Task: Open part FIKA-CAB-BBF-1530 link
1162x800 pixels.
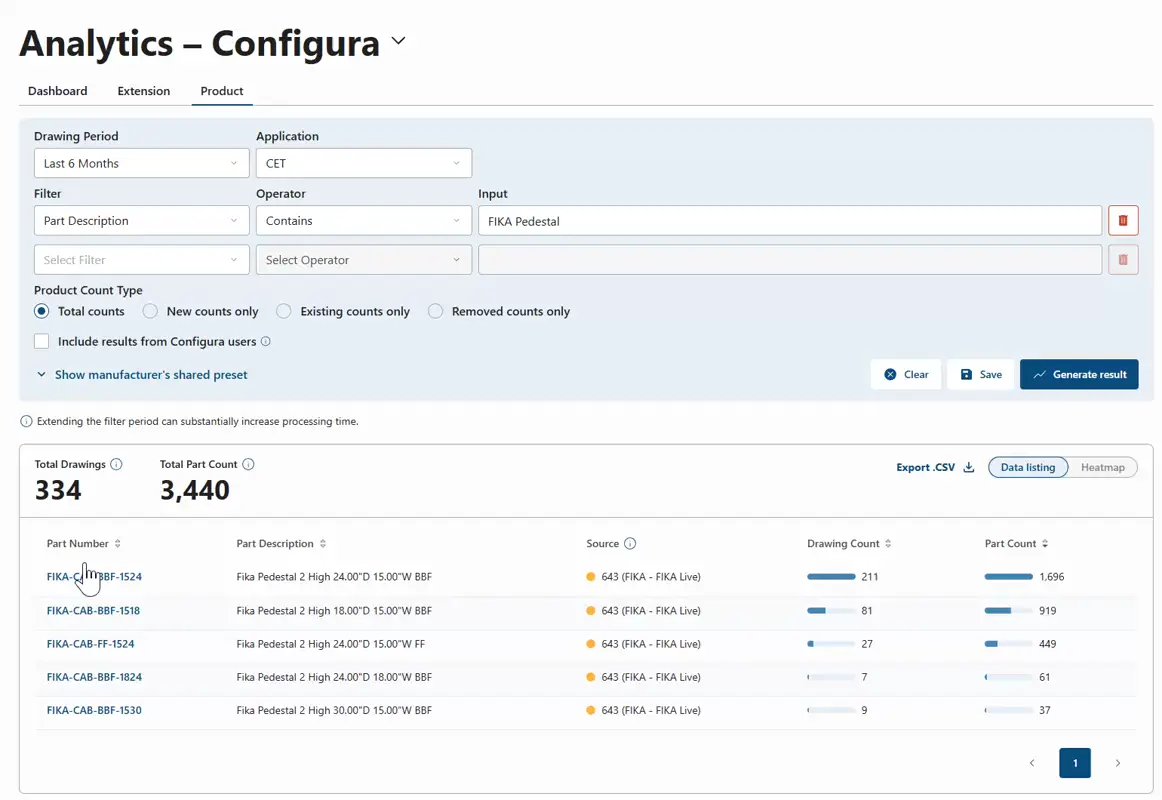Action: (x=94, y=710)
